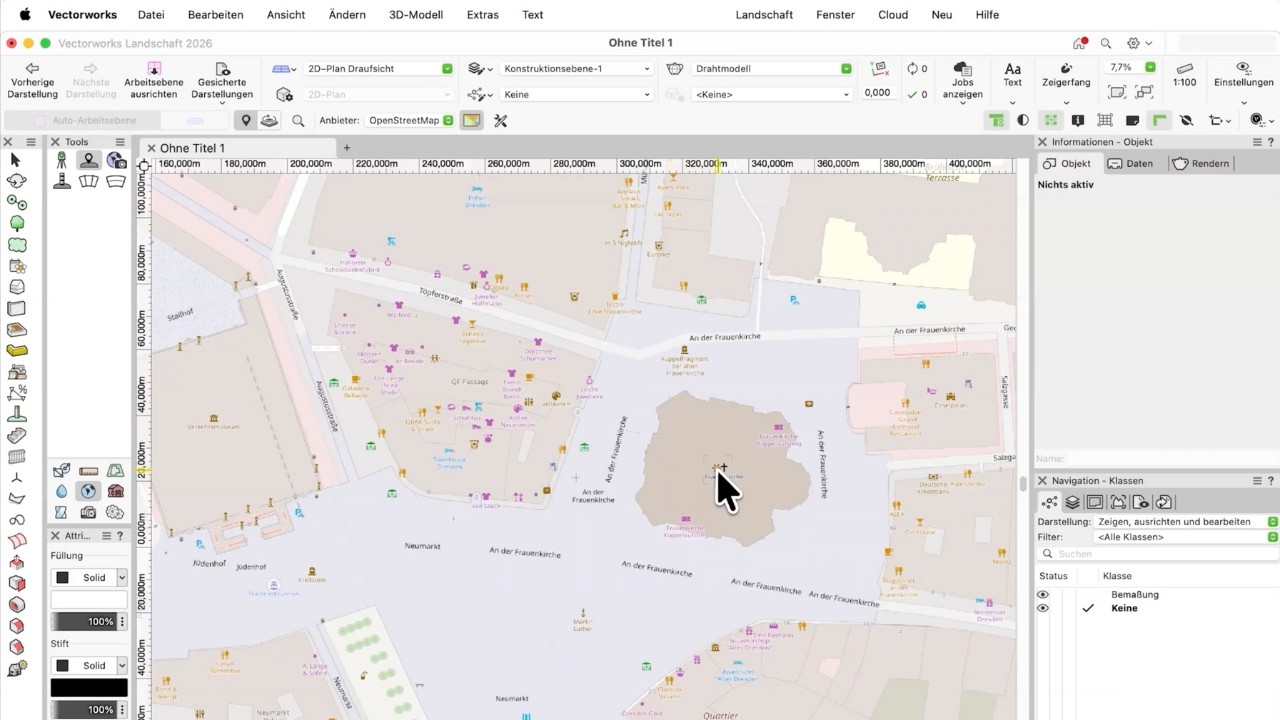Switch to the Rendern tab
The image size is (1280, 720).
1201,163
